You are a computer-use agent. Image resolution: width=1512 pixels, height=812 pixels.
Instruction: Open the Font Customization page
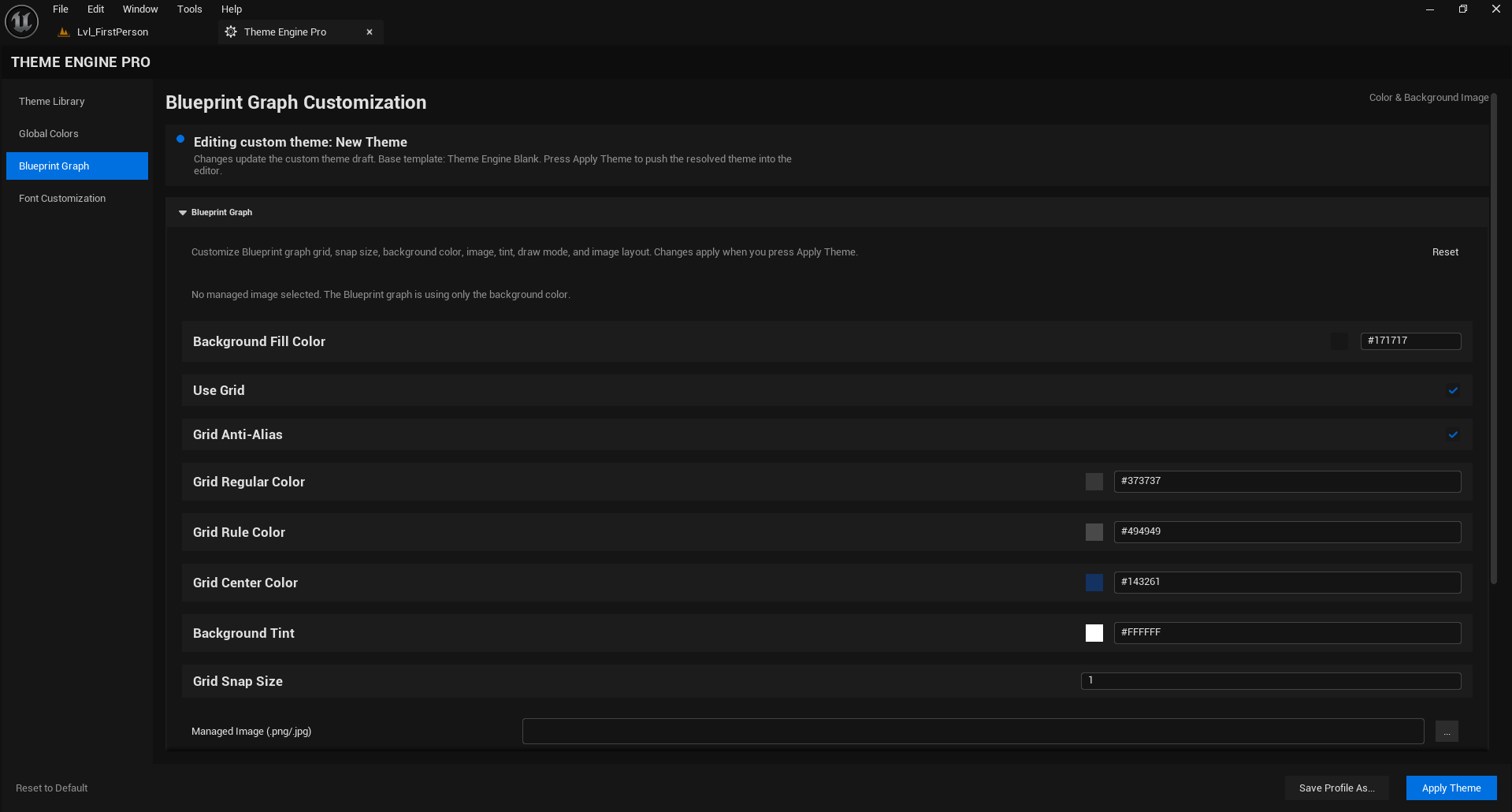coord(77,199)
